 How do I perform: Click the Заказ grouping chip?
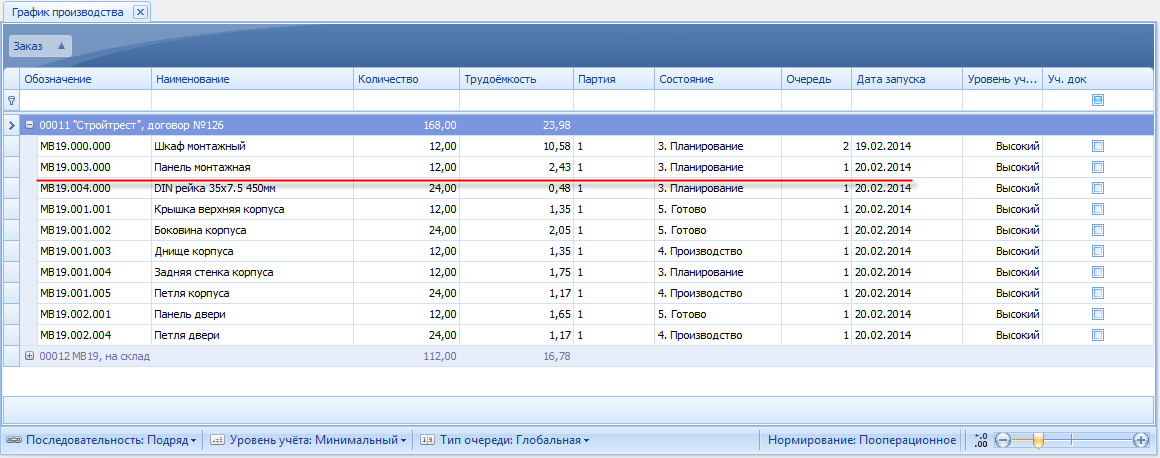coord(40,46)
